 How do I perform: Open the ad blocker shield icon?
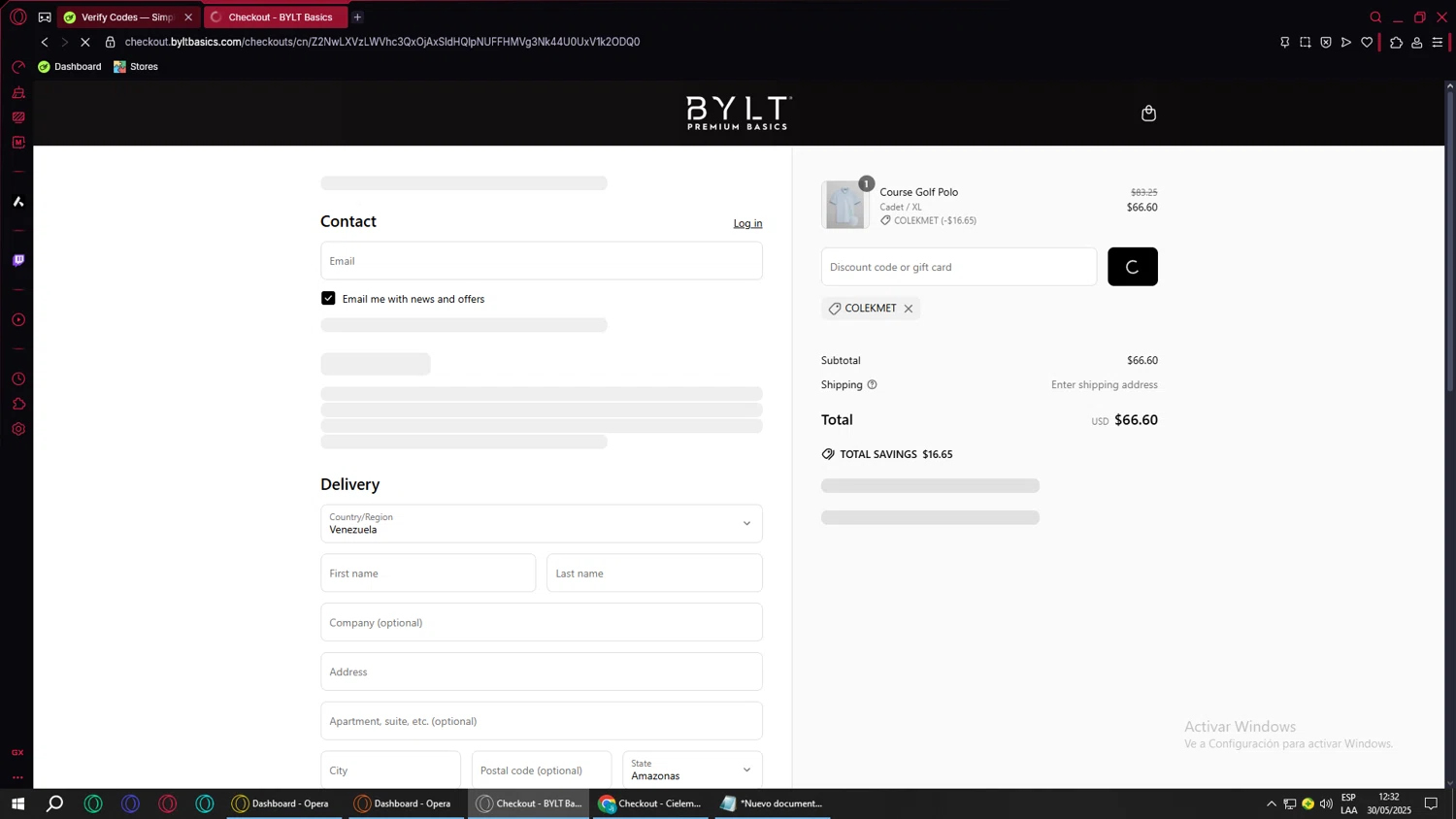pyautogui.click(x=1326, y=42)
